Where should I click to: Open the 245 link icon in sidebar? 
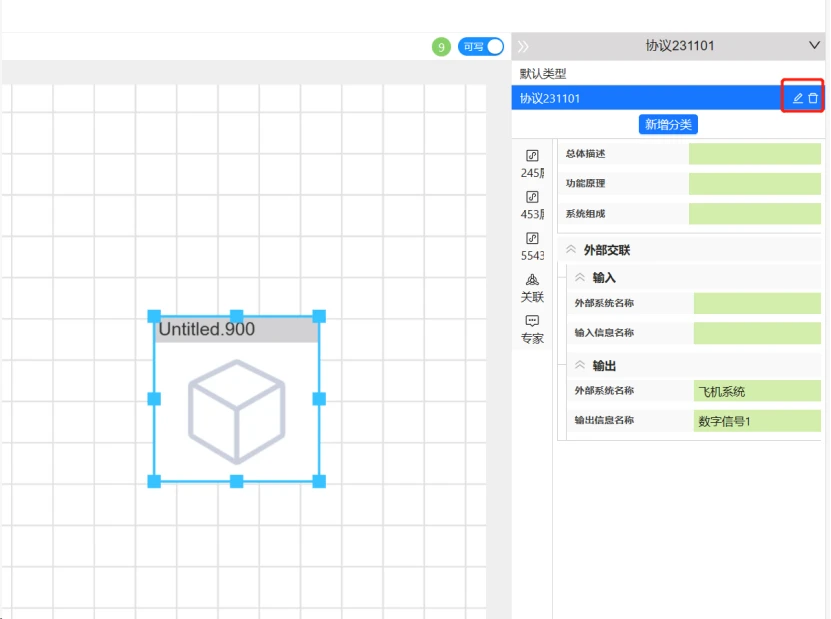pos(532,155)
